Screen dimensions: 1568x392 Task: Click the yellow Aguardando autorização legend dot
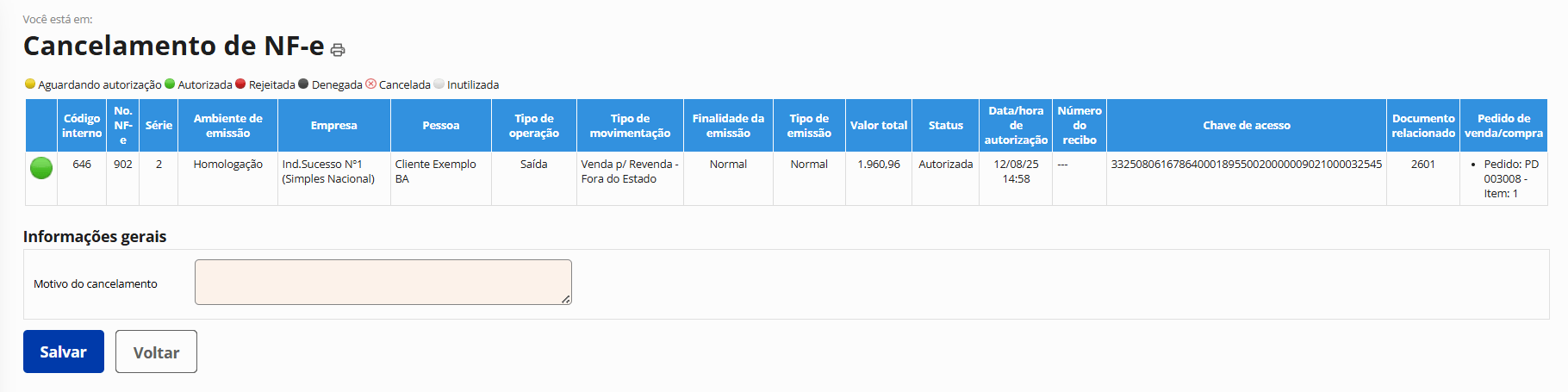[x=30, y=84]
